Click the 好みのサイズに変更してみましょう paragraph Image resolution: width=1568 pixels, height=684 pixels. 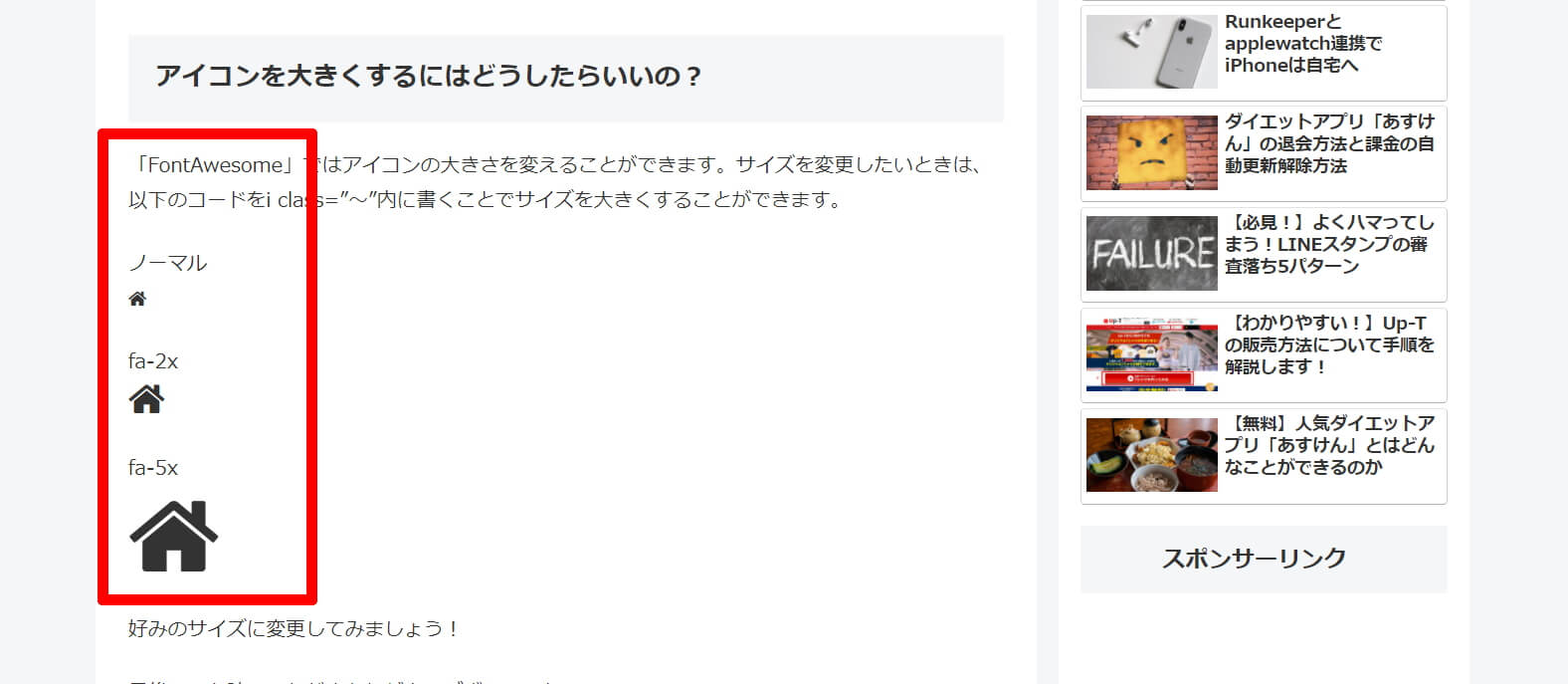click(294, 628)
